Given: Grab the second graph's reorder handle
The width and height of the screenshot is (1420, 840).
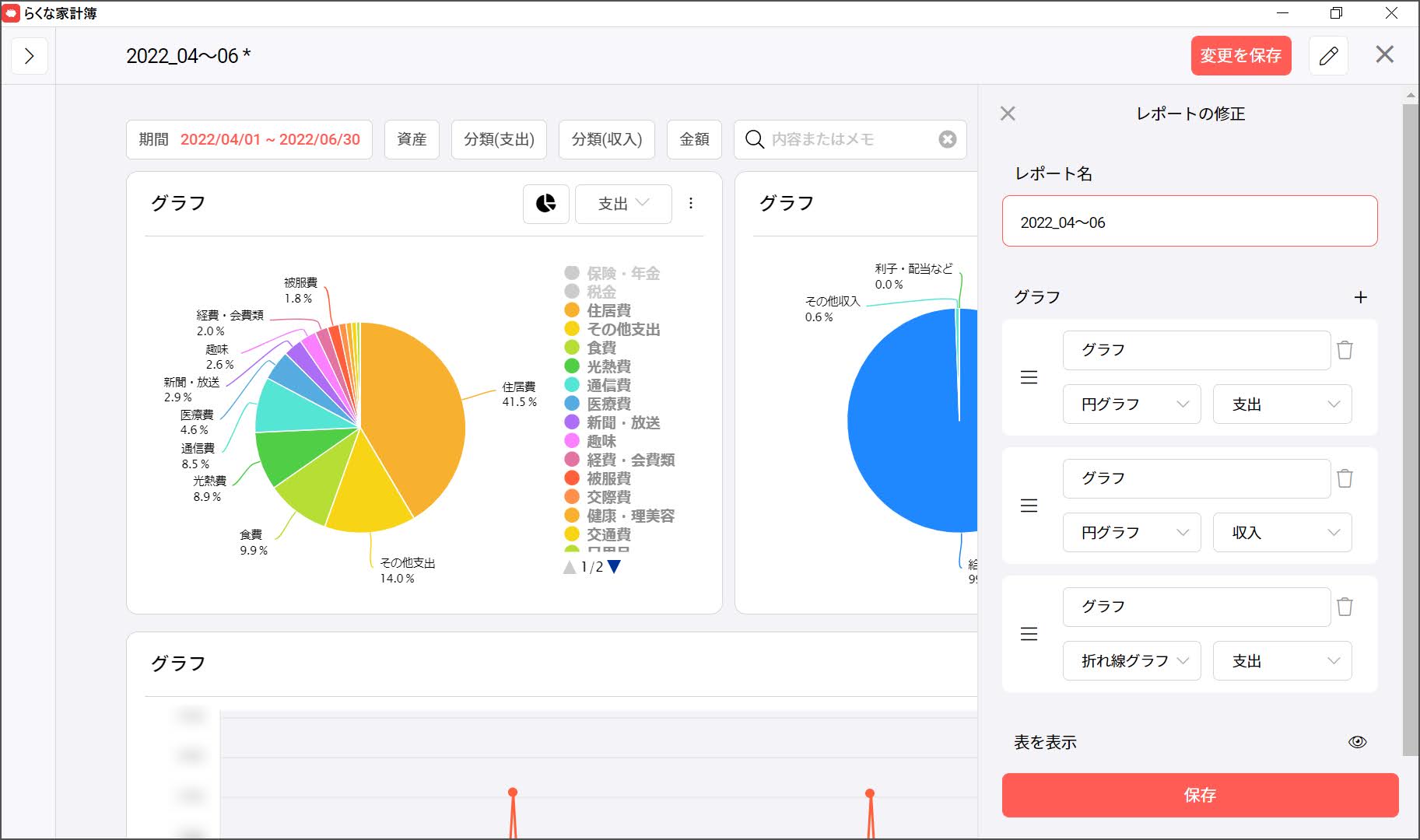Looking at the screenshot, I should coord(1029,506).
